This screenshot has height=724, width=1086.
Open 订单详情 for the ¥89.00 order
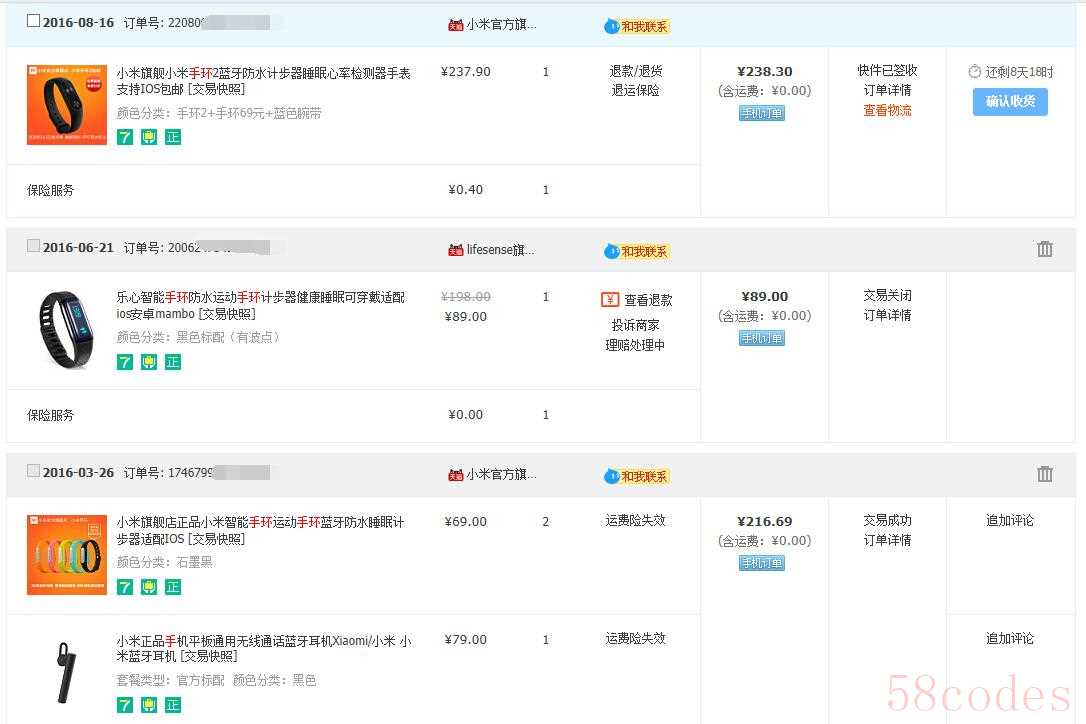coord(887,316)
